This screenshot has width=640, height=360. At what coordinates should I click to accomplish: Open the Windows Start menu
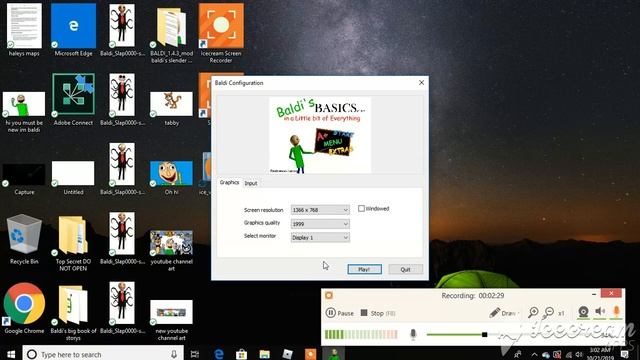pyautogui.click(x=11, y=354)
